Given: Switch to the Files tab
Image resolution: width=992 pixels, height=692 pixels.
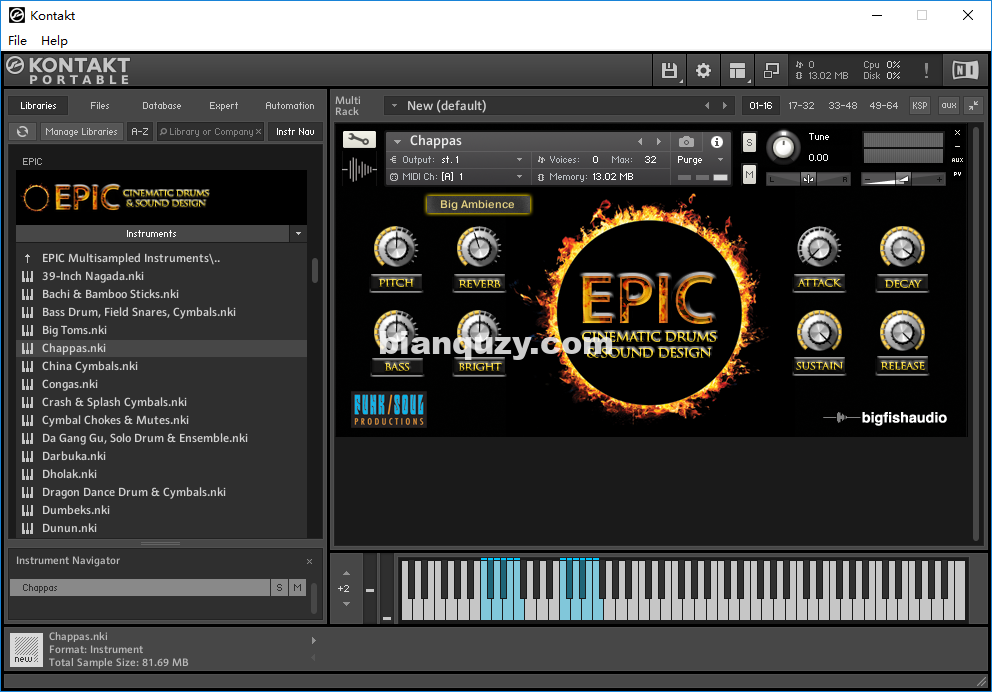Looking at the screenshot, I should (99, 106).
